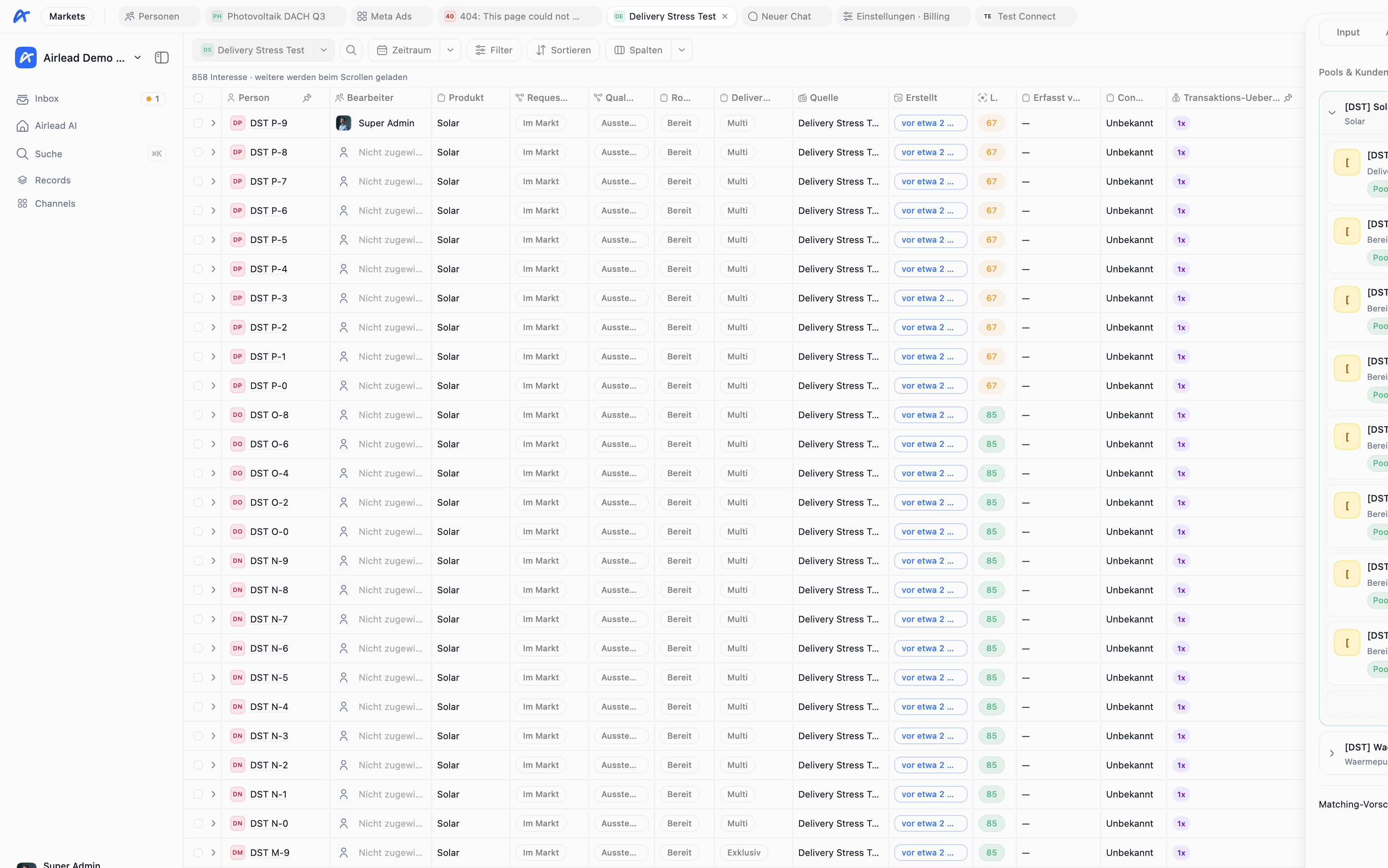This screenshot has height=868, width=1388.
Task: Click the green 85 score badge for DST O-0
Action: click(x=991, y=532)
